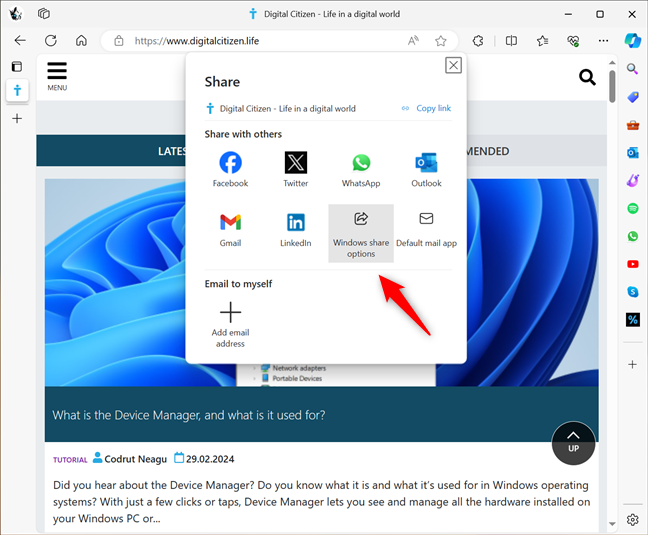648x535 pixels.
Task: Open browser Extensions menu
Action: tap(478, 40)
